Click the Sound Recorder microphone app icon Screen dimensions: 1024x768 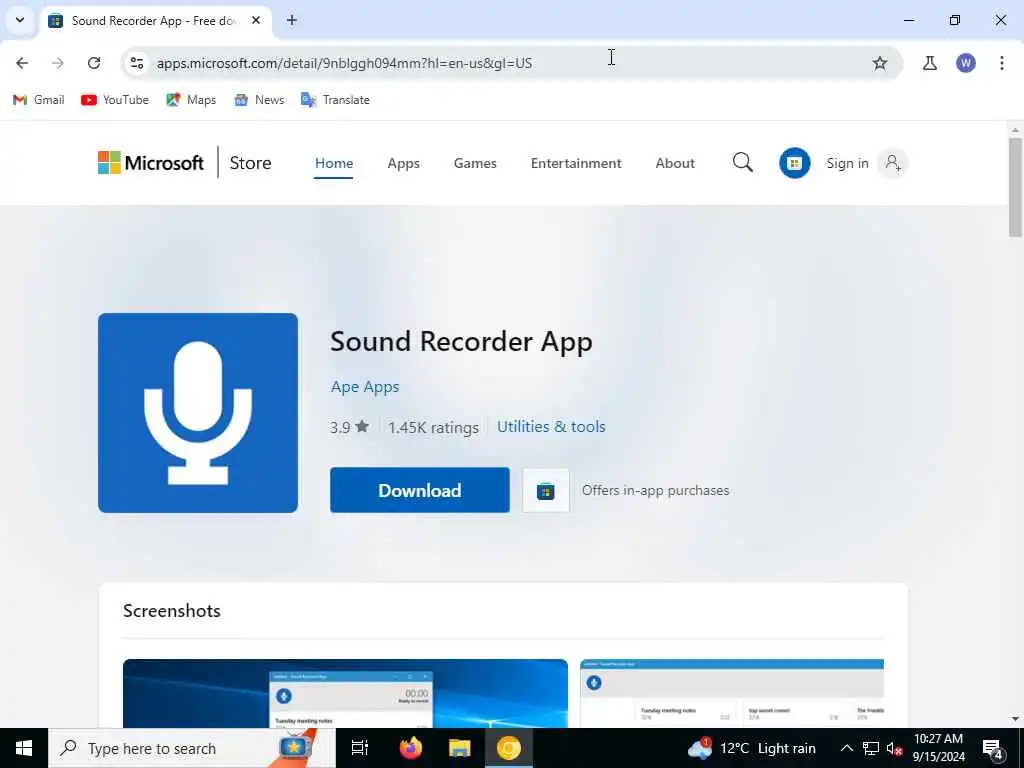point(198,413)
